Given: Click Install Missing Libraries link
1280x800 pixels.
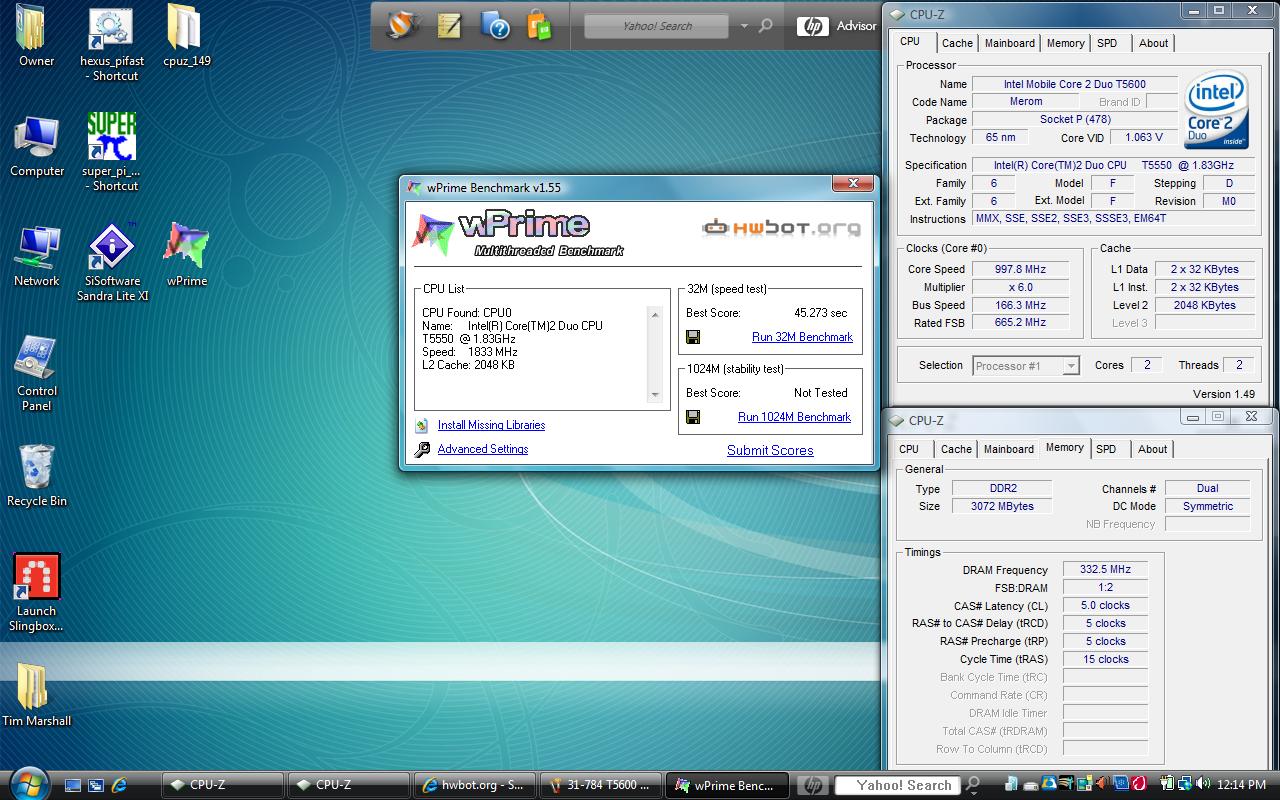Looking at the screenshot, I should [491, 425].
